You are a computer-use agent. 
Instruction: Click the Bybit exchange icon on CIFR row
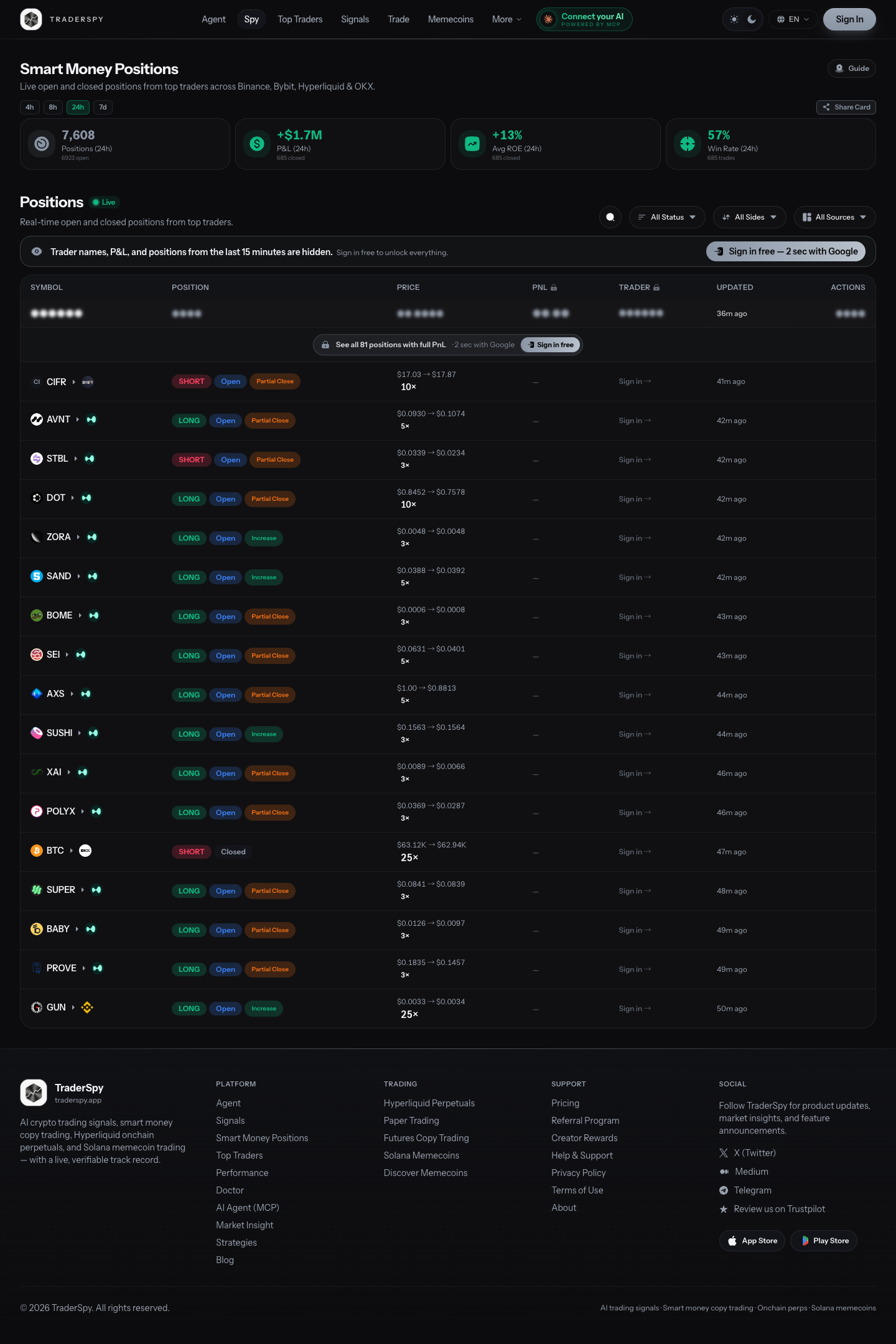click(88, 382)
